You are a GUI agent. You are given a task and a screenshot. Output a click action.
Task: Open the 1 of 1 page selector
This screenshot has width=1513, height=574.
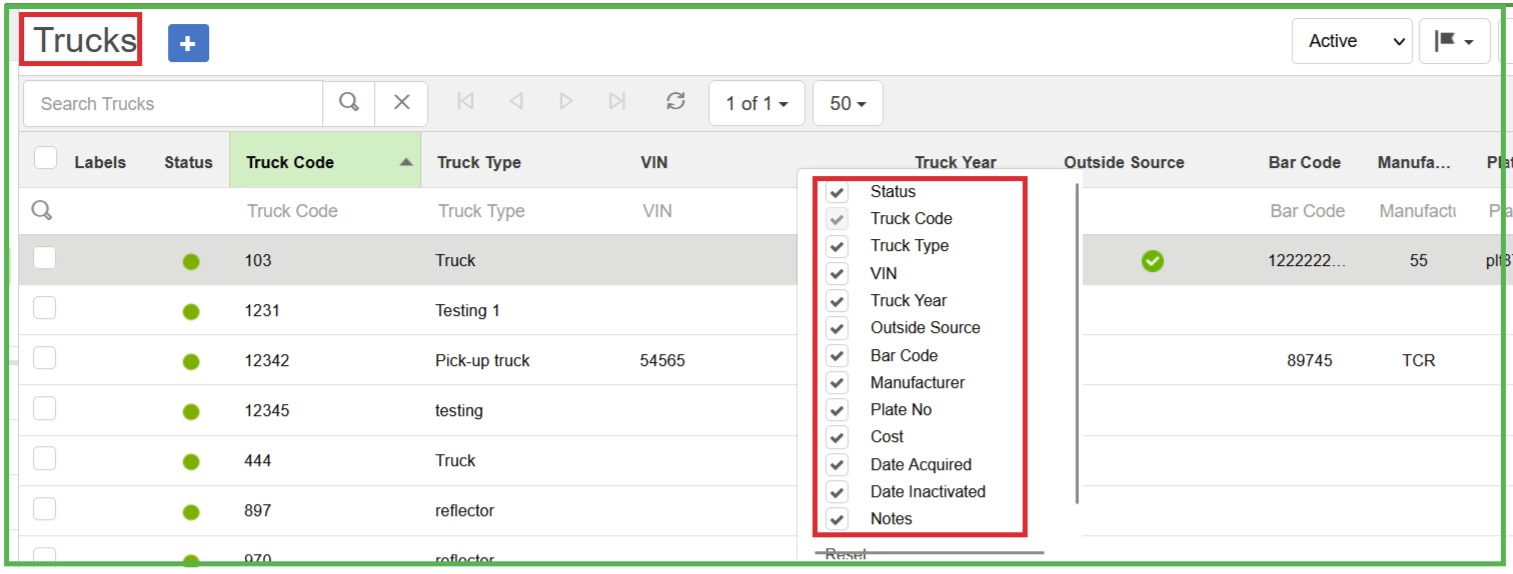click(756, 103)
